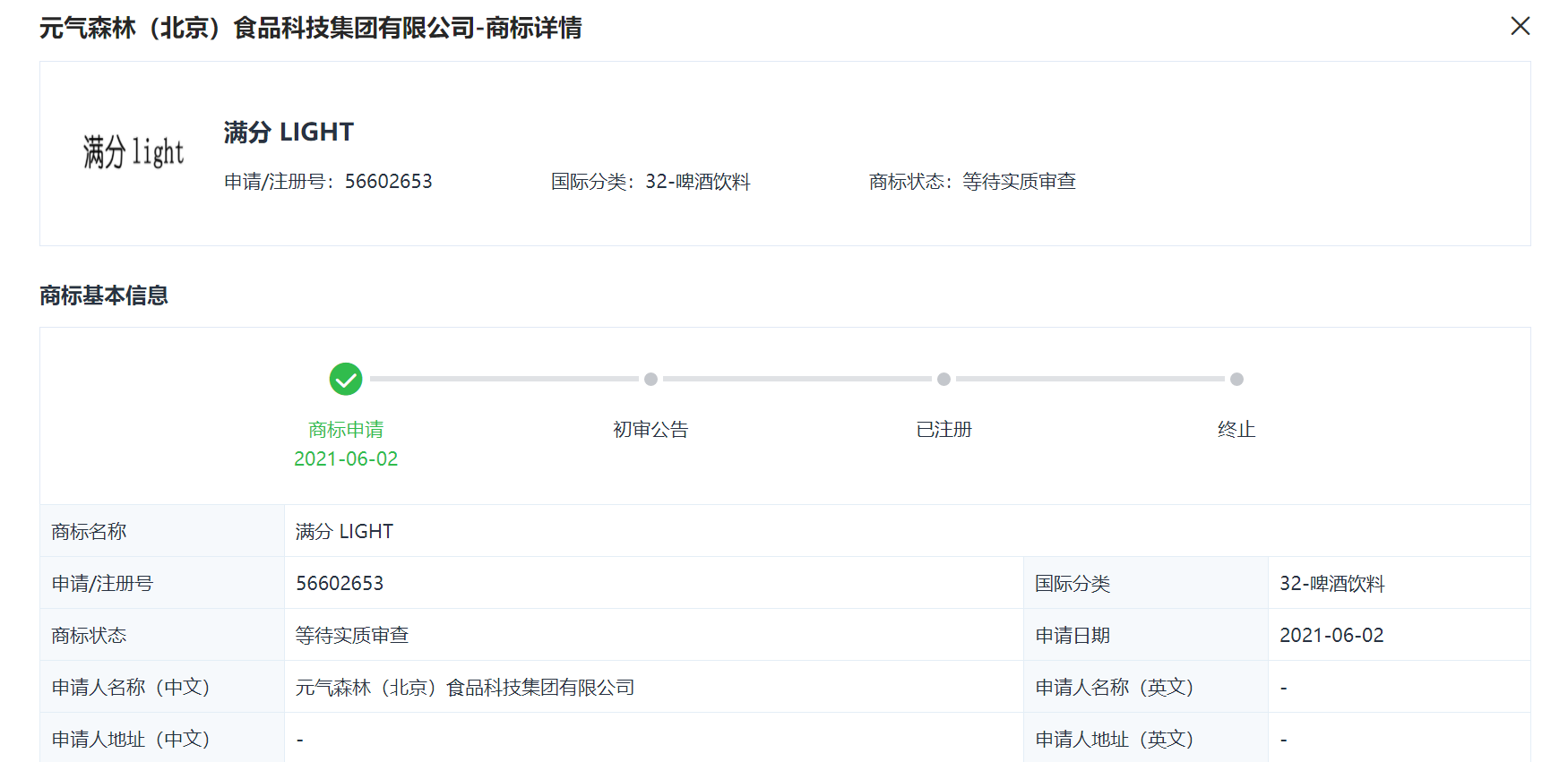This screenshot has height=762, width=1568.
Task: Click the 申请人地址（英文） label cell
Action: tap(1146, 738)
